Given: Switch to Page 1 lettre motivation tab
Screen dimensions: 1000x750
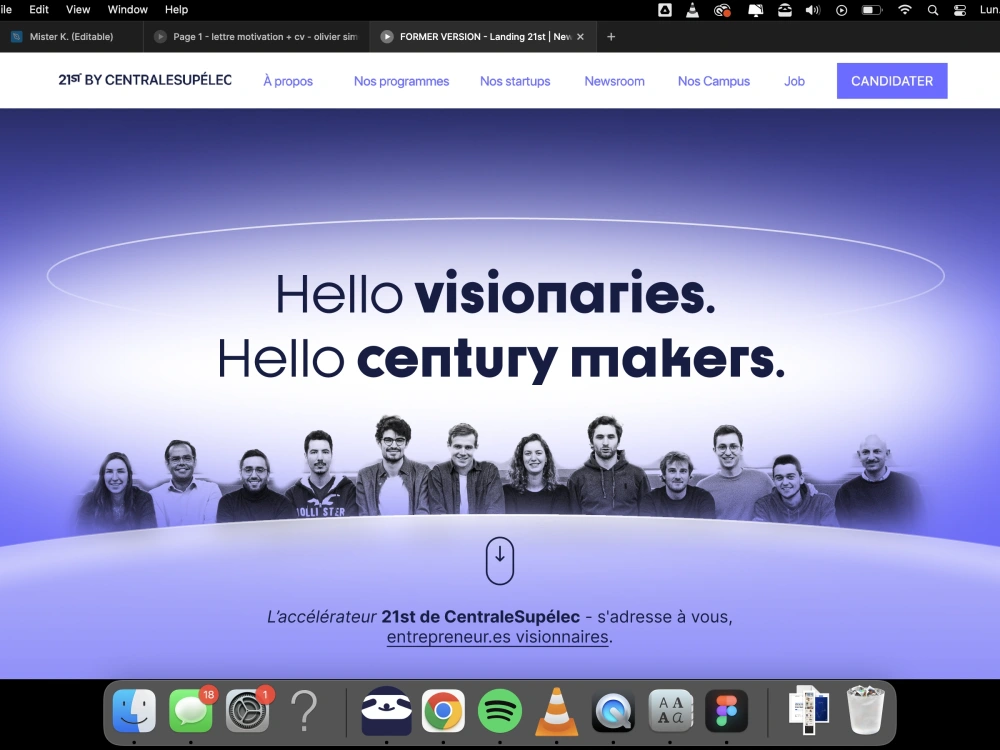Looking at the screenshot, I should pos(257,37).
